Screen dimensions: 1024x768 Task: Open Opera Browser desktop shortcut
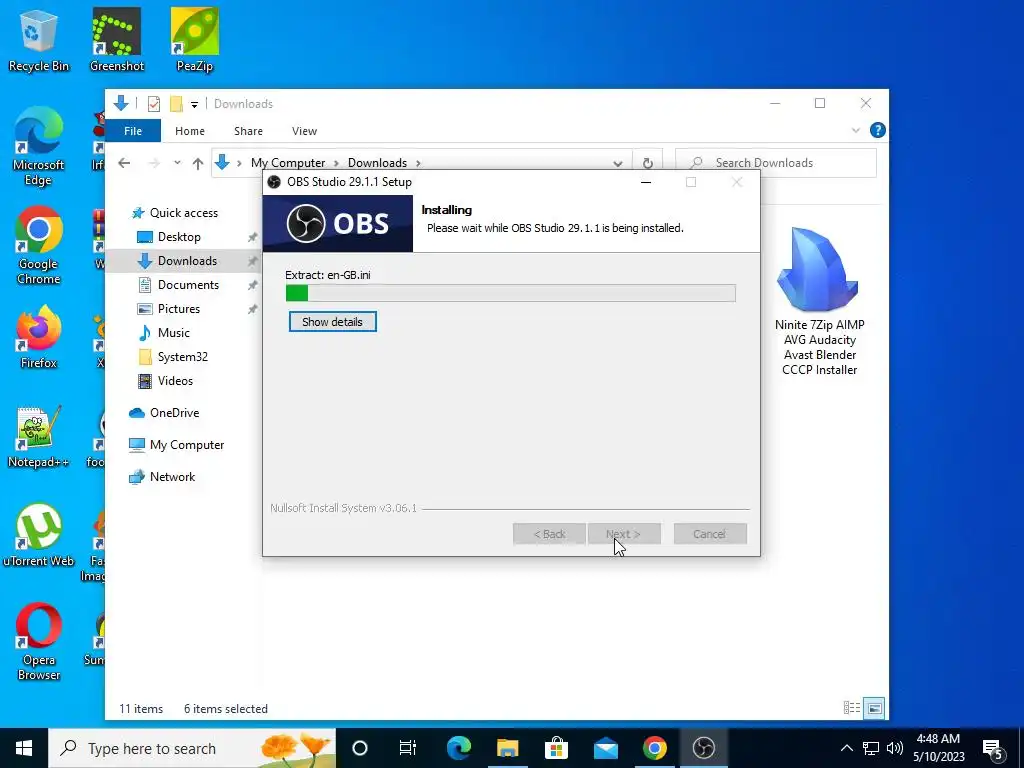click(x=38, y=642)
